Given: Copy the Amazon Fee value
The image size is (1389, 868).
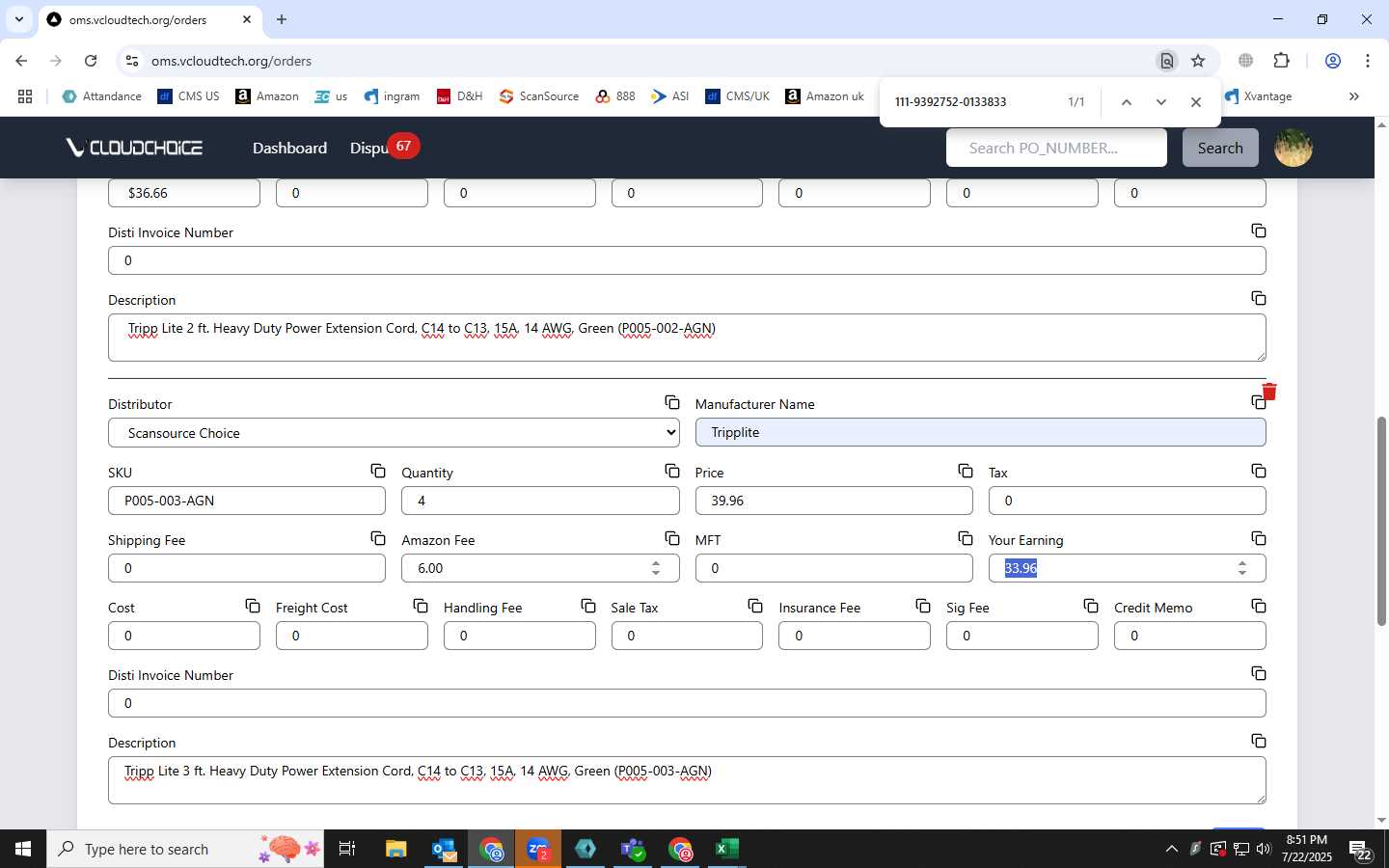Looking at the screenshot, I should point(672,538).
